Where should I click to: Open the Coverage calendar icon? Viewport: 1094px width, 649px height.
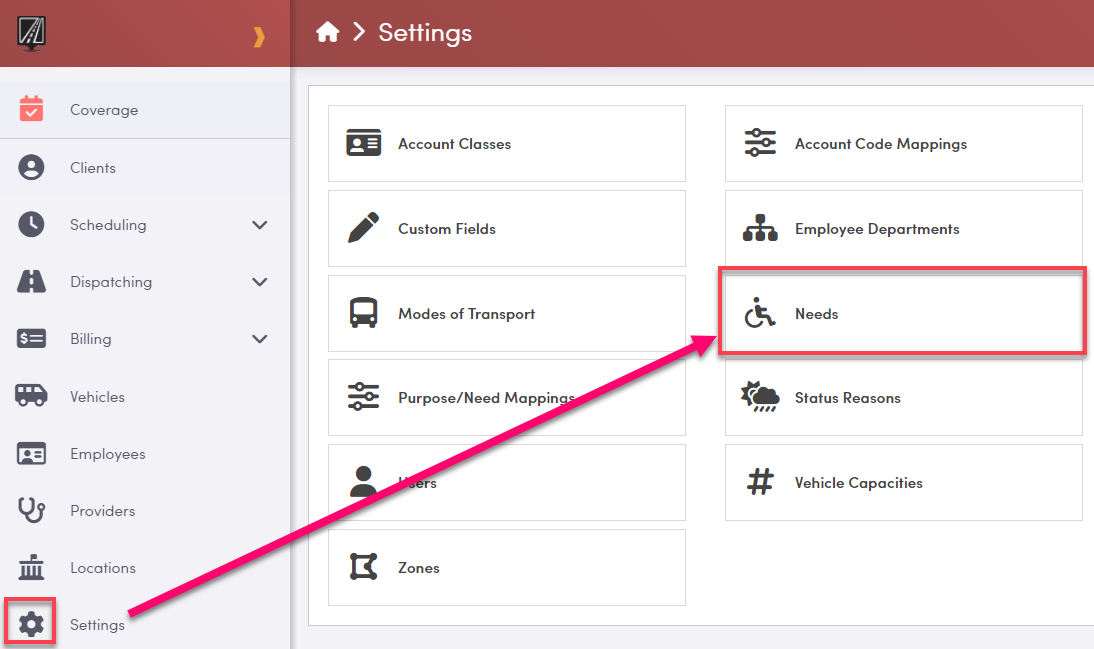pos(32,109)
